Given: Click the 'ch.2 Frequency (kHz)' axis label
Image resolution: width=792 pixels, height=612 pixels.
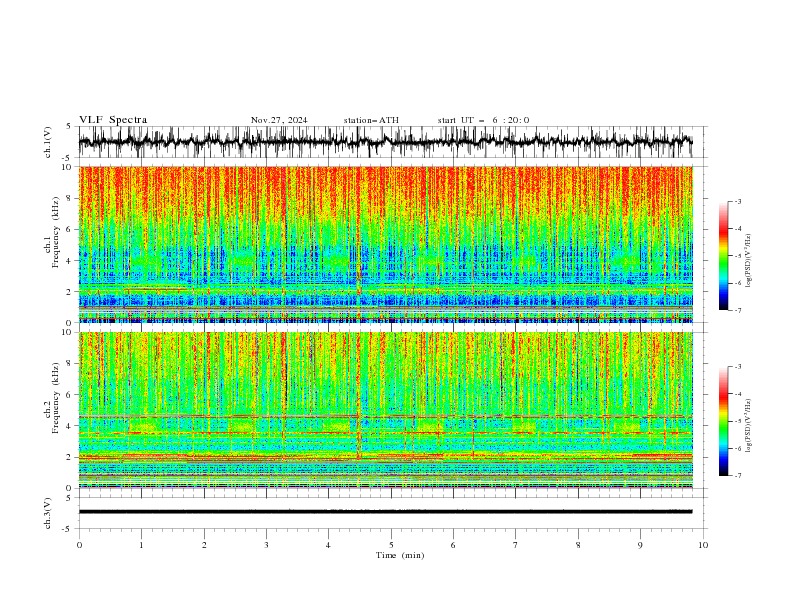Looking at the screenshot, I should (x=52, y=398).
